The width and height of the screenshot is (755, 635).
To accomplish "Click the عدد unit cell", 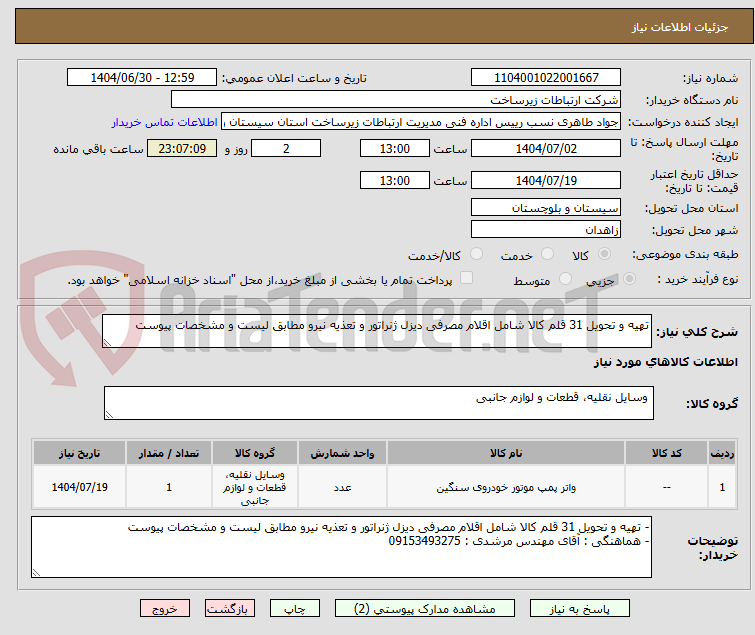I will pos(342,487).
